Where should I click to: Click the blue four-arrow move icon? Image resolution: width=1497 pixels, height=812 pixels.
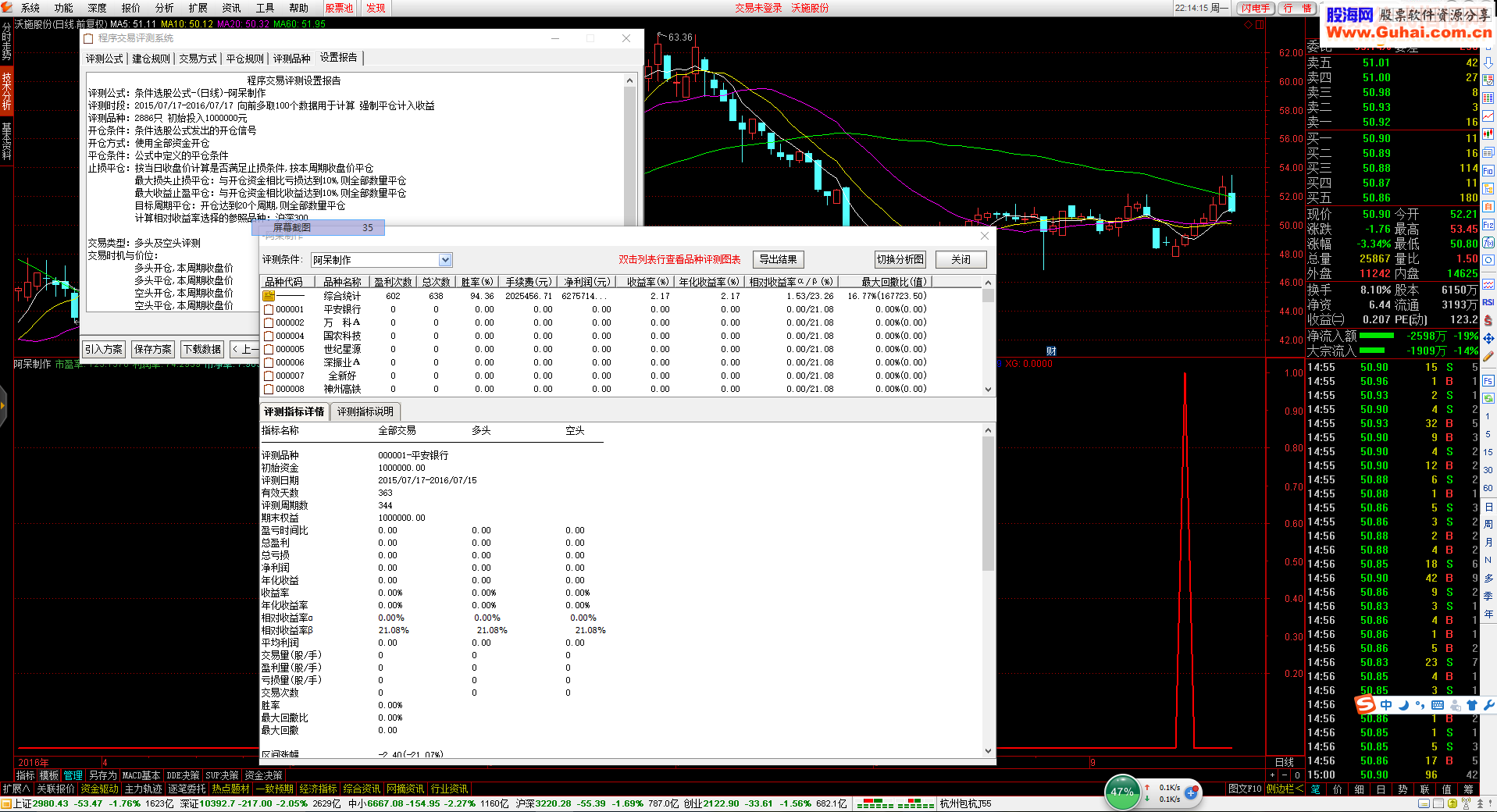1488,338
